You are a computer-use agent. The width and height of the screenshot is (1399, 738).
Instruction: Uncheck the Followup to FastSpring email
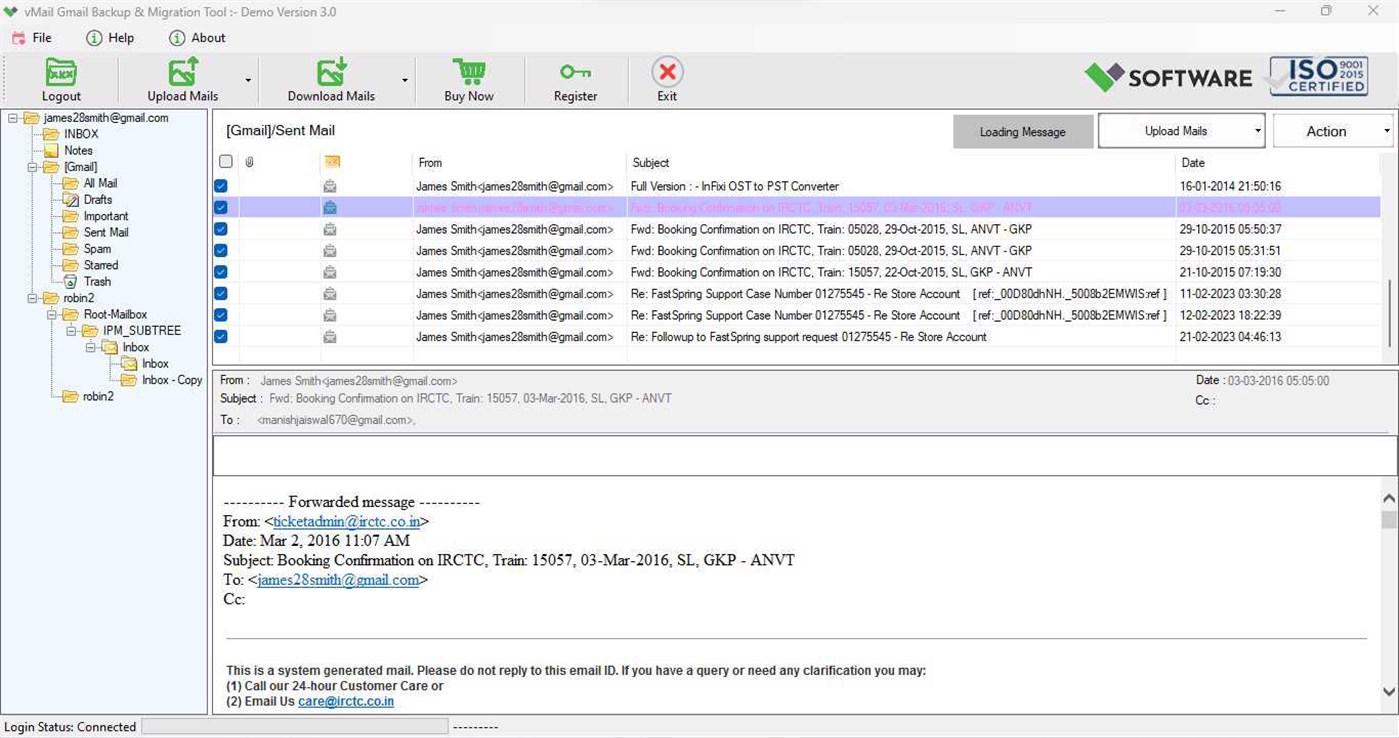pyautogui.click(x=221, y=337)
